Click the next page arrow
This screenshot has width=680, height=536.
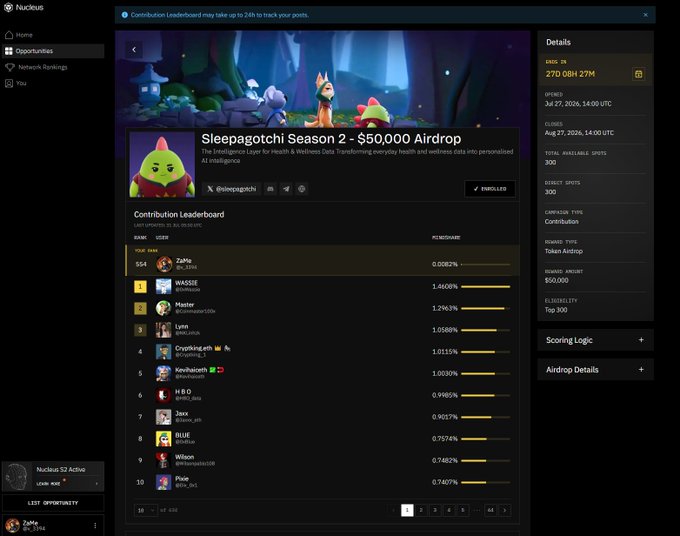point(504,510)
